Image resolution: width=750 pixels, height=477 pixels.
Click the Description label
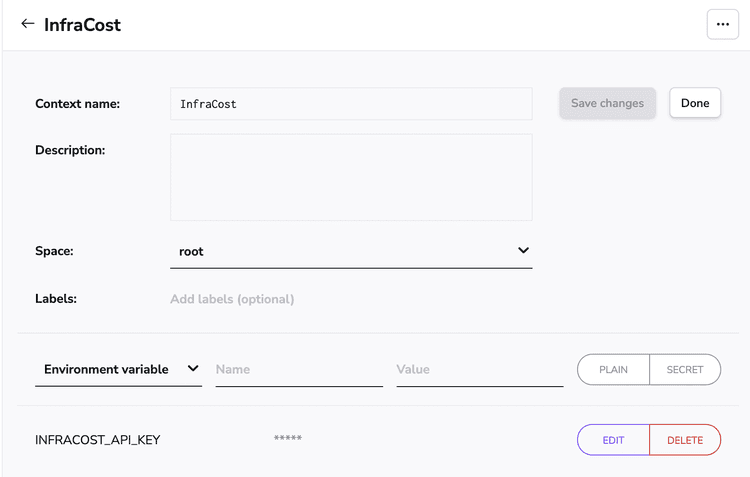(x=70, y=150)
